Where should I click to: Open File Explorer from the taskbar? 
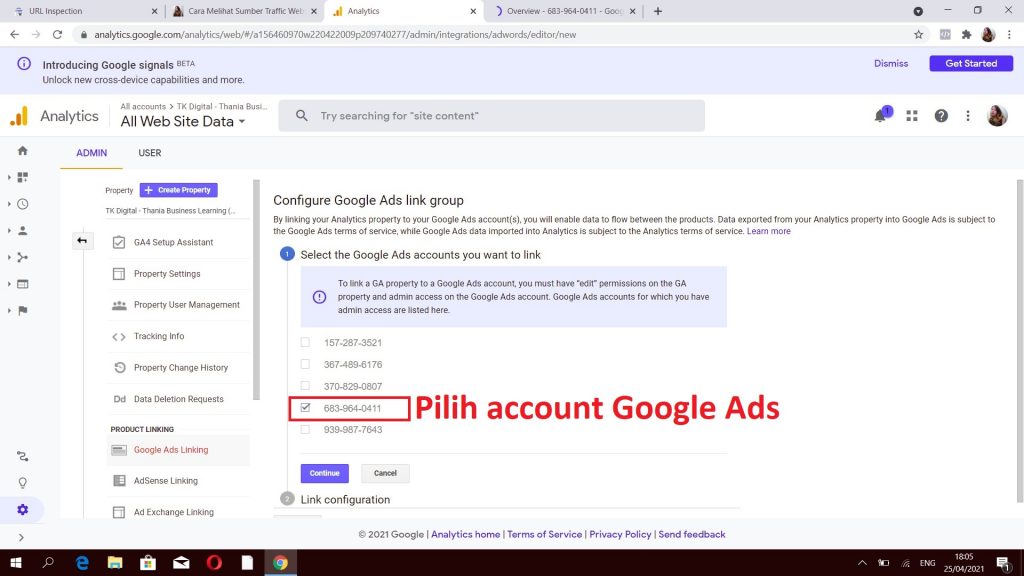pyautogui.click(x=115, y=562)
